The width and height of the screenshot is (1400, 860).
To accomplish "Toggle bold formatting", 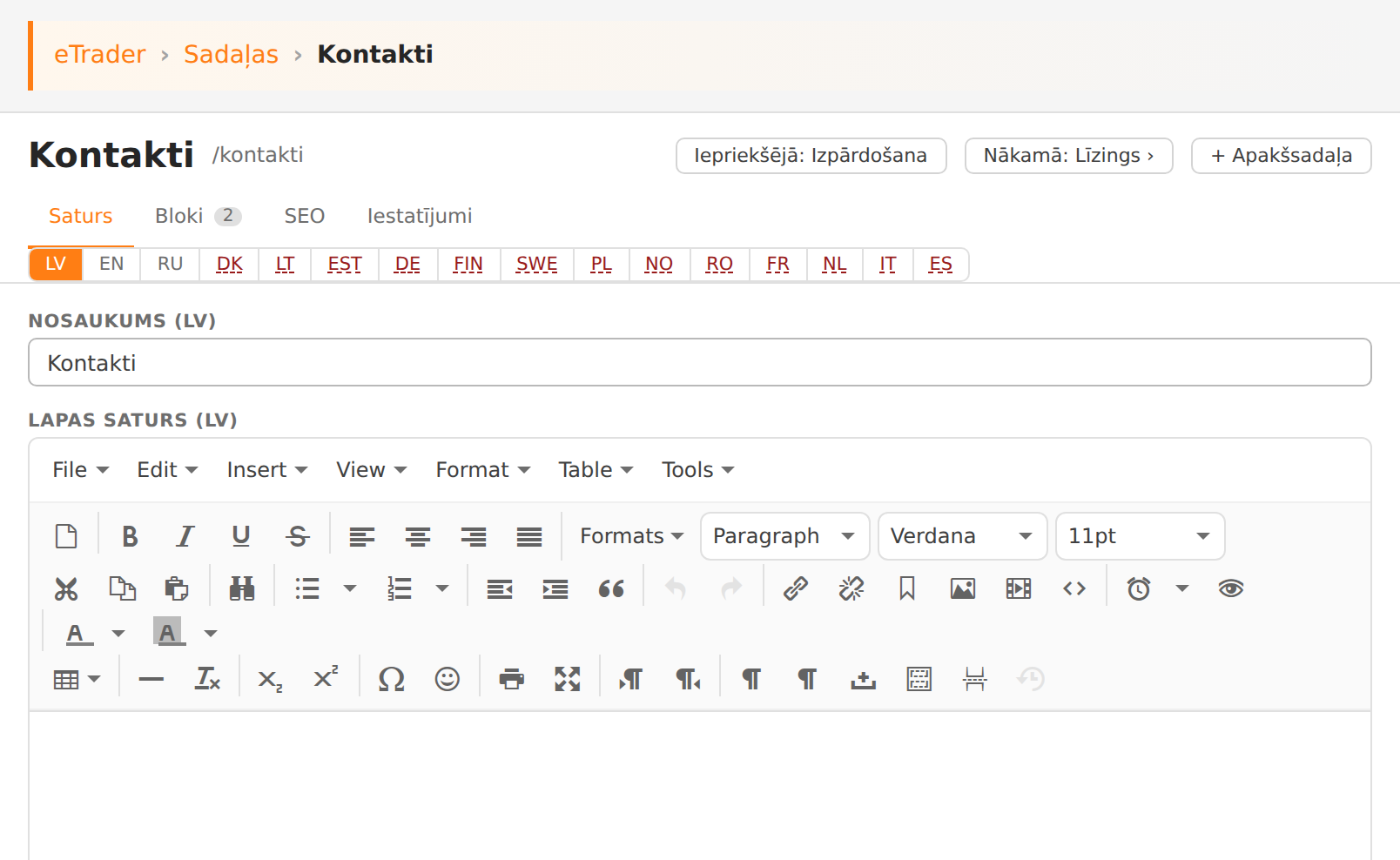I will 130,536.
